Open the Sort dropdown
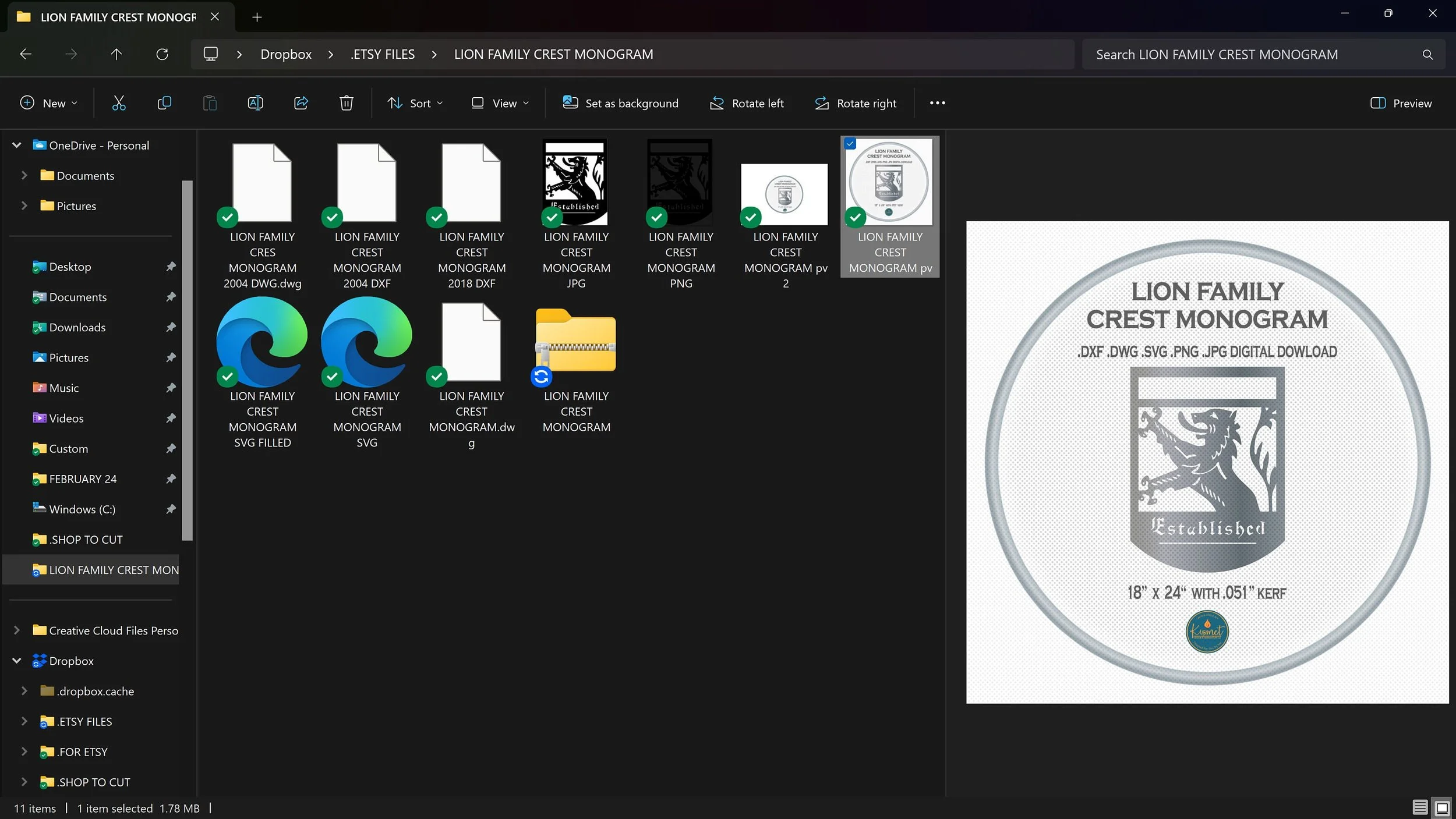The height and width of the screenshot is (819, 1456). [415, 103]
